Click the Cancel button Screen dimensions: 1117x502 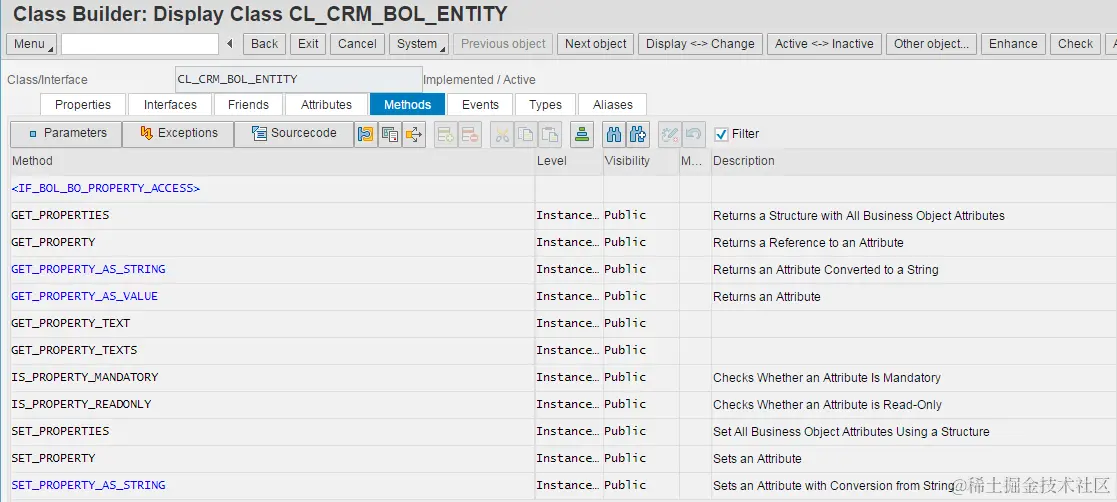pyautogui.click(x=357, y=44)
